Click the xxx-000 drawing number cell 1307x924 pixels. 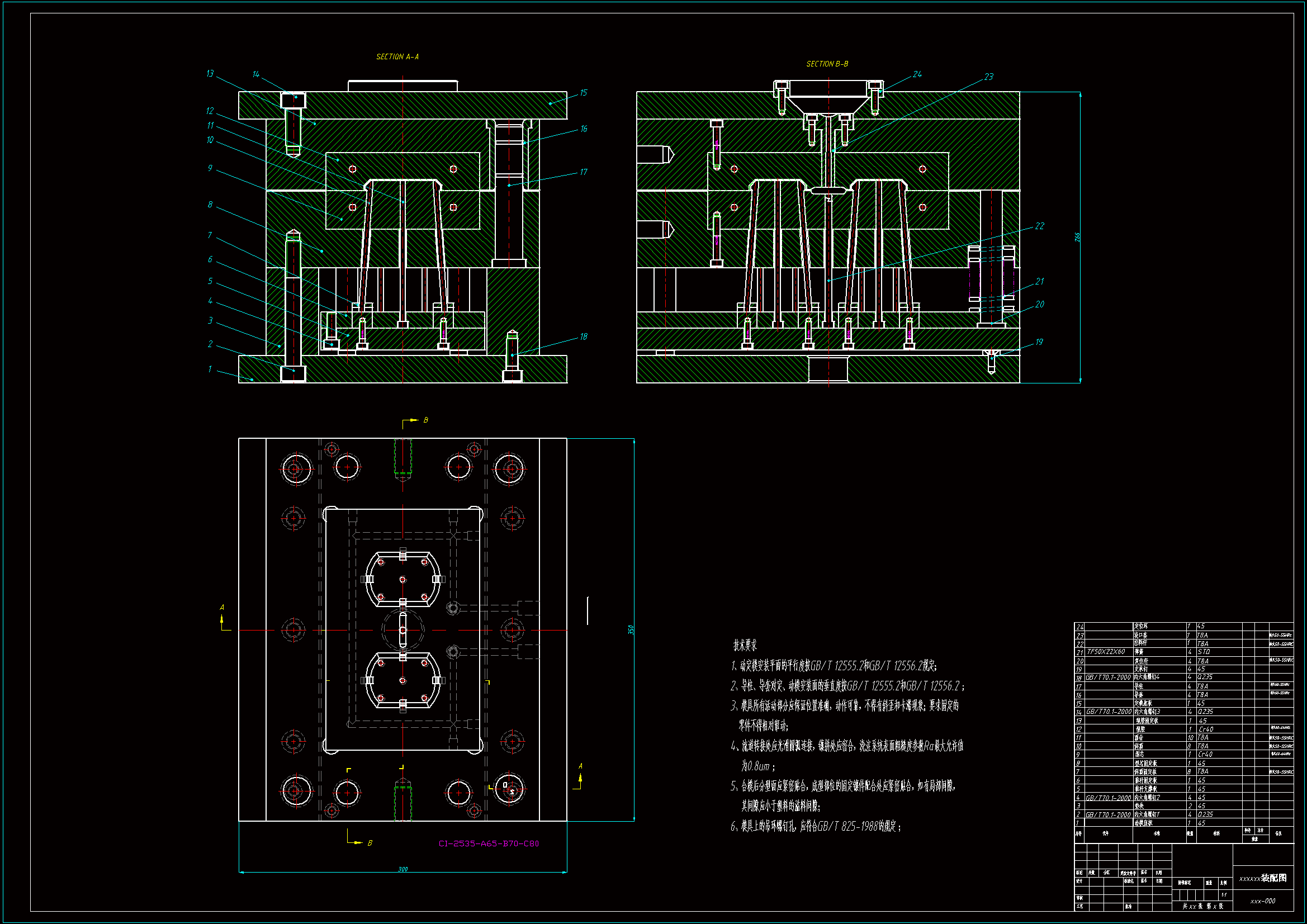tap(1263, 901)
